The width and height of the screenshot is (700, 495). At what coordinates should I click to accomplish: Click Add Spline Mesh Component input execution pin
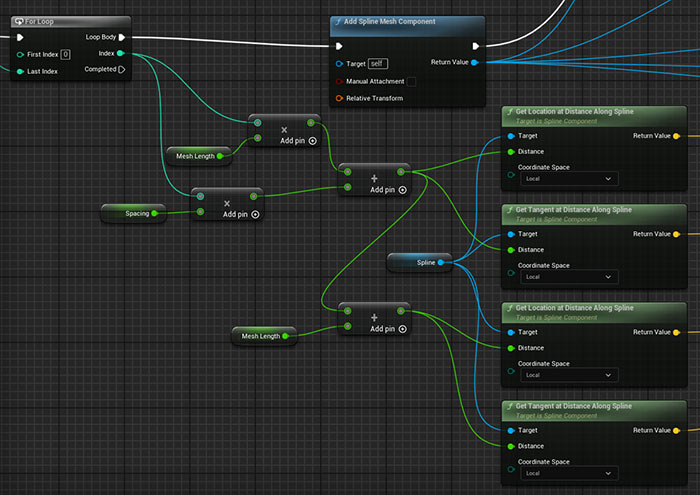339,46
